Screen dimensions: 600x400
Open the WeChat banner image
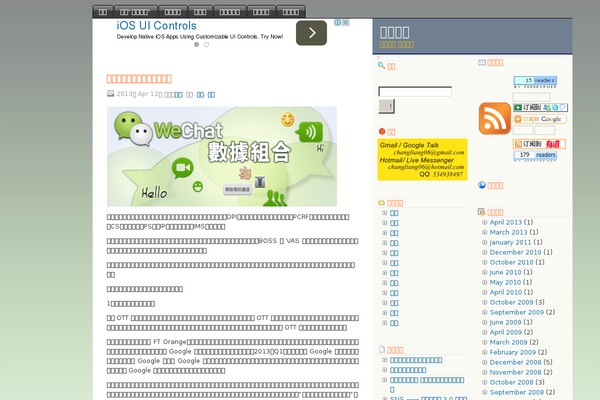pyautogui.click(x=222, y=156)
